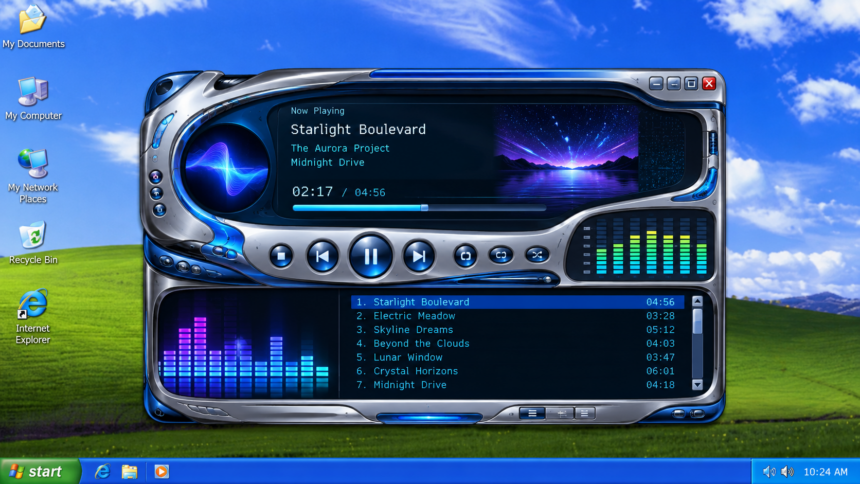Screen dimensions: 860x484
Task: Launch Internet Explorer from quick launch
Action: point(103,471)
